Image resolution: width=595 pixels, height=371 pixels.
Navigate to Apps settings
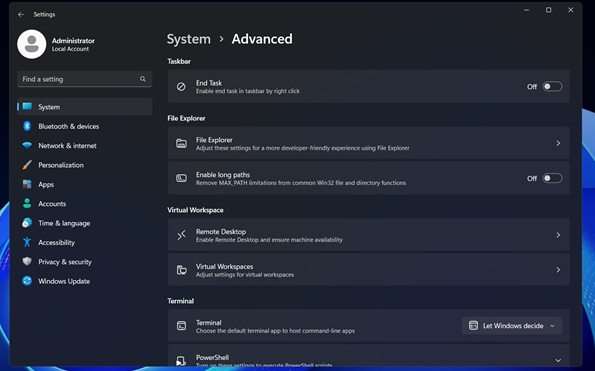(85, 184)
